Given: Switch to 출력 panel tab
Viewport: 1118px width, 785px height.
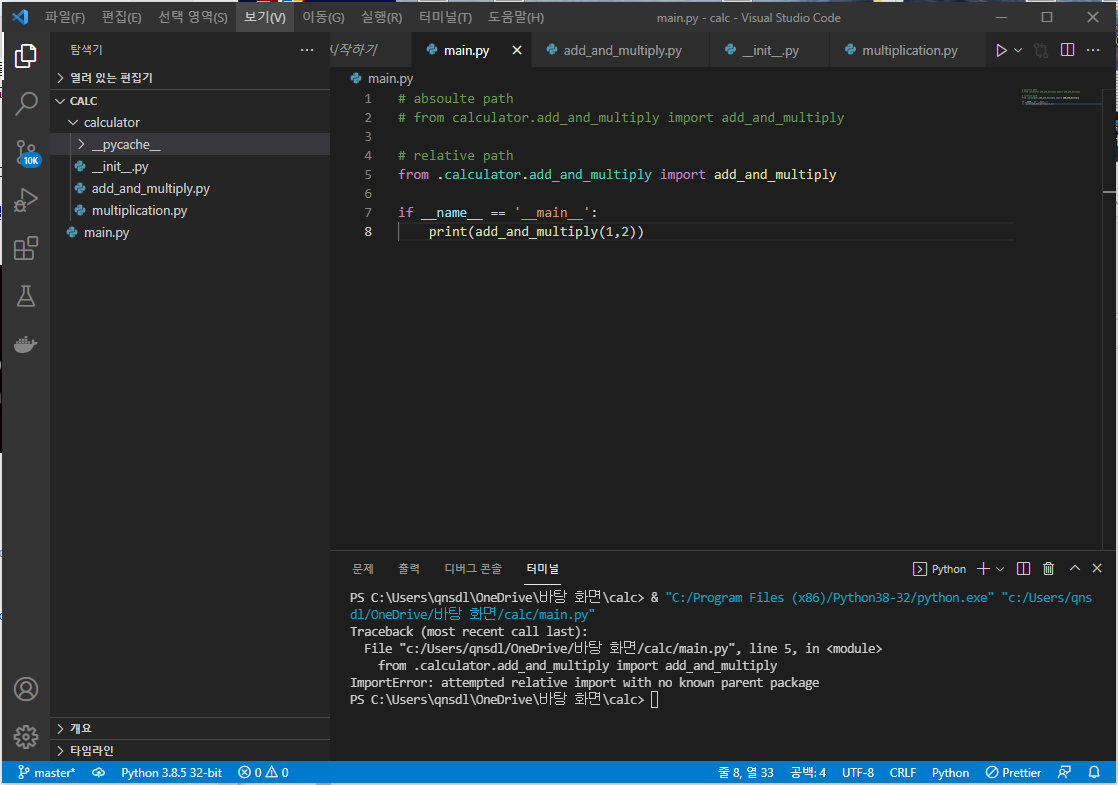Looking at the screenshot, I should (x=409, y=568).
